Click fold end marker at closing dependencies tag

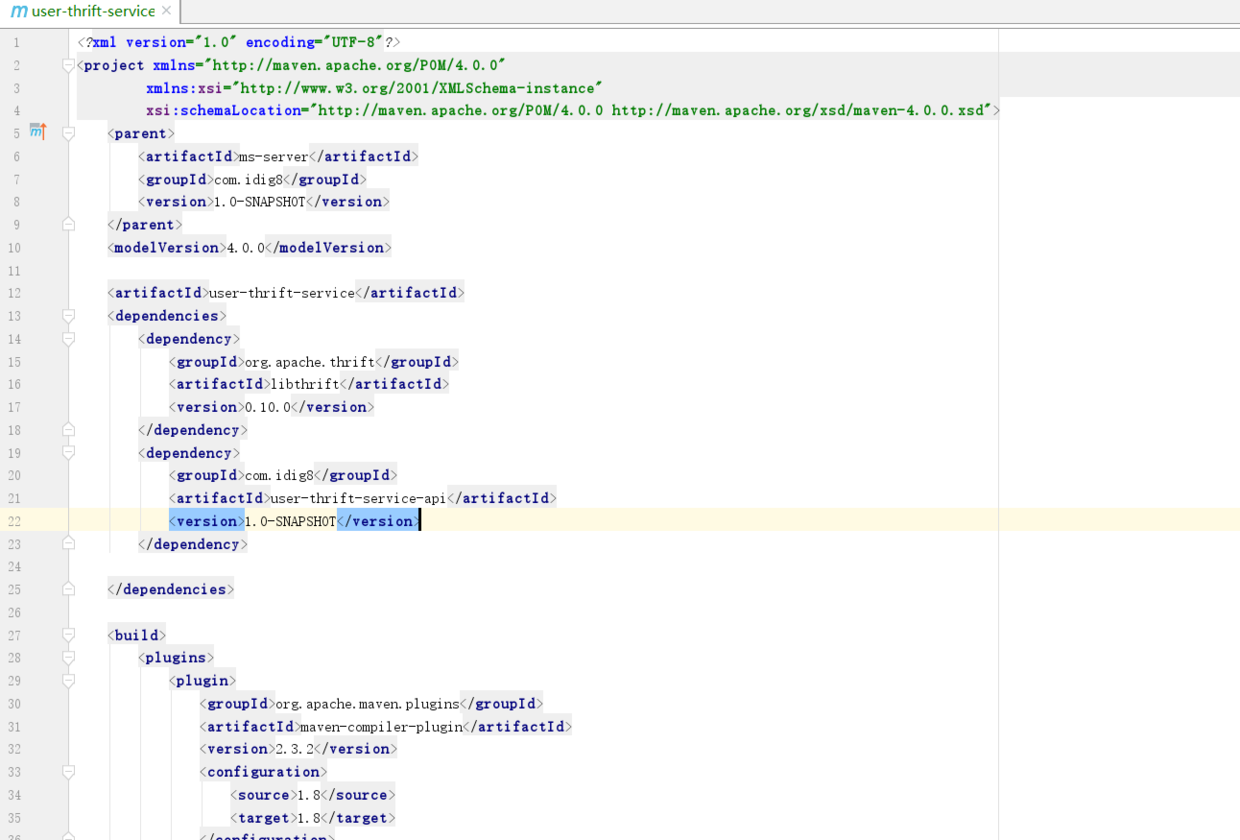(68, 589)
